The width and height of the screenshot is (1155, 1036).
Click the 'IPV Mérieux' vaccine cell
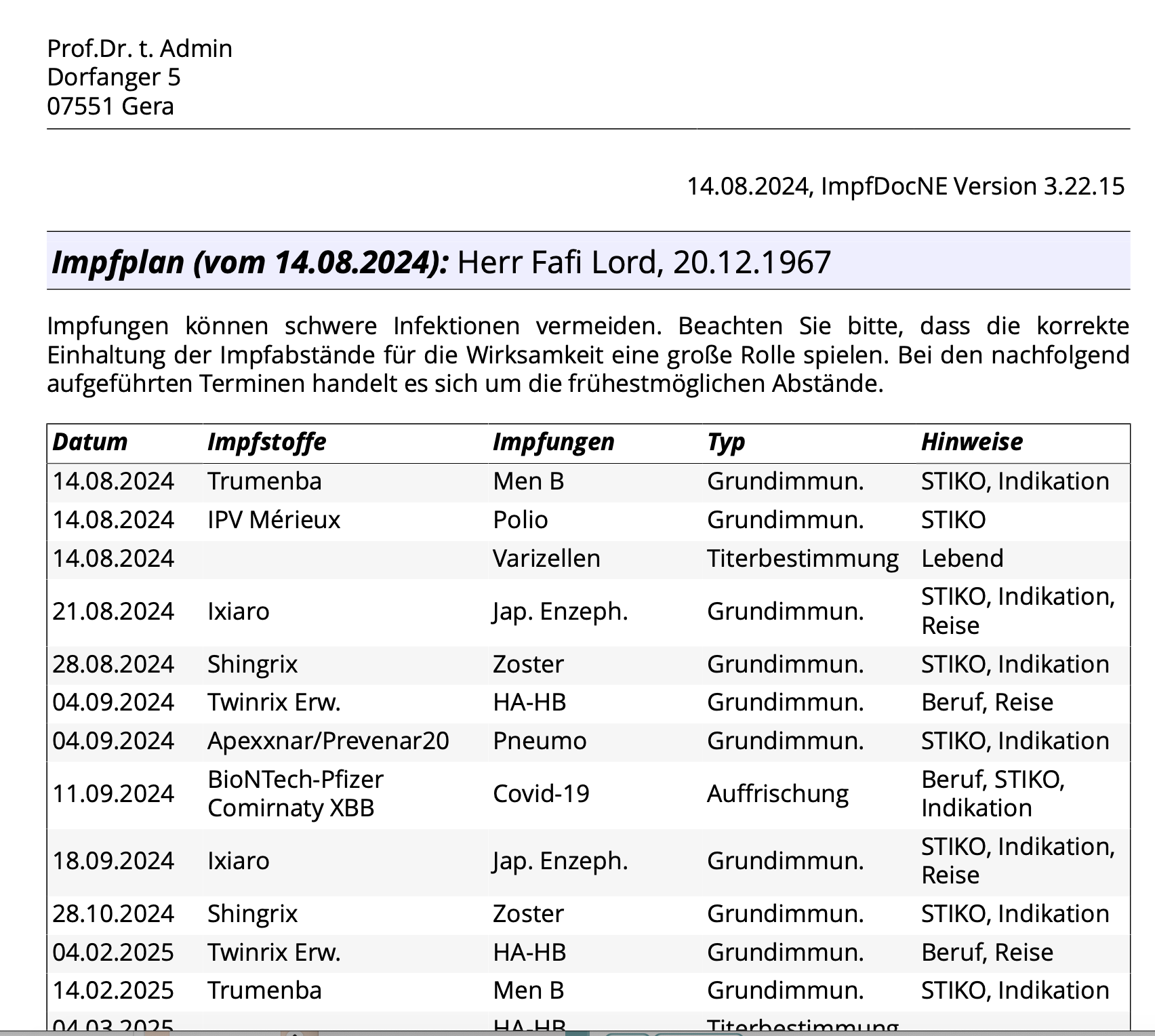tap(274, 520)
